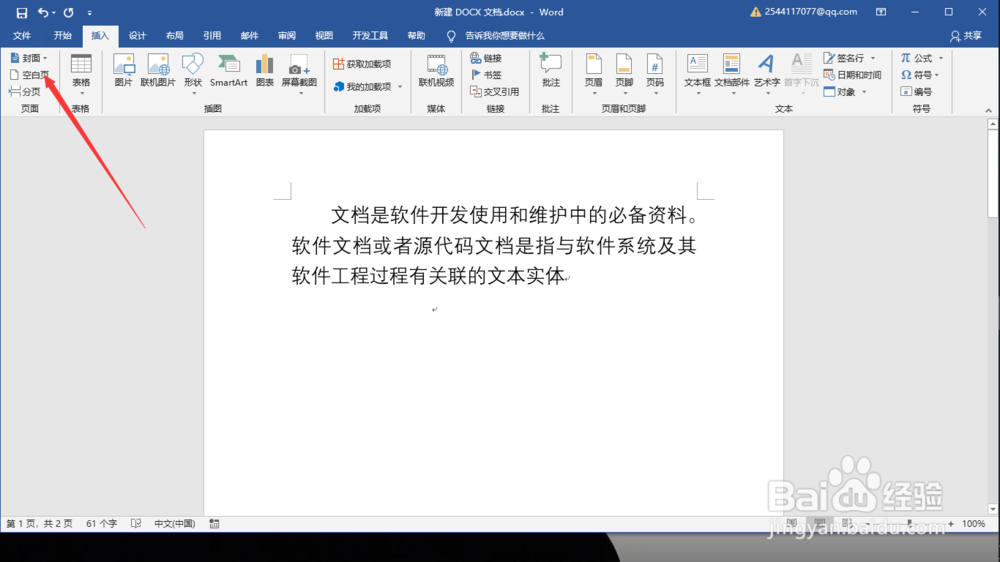Open the 文件 tab
Image resolution: width=1000 pixels, height=562 pixels.
coord(22,36)
